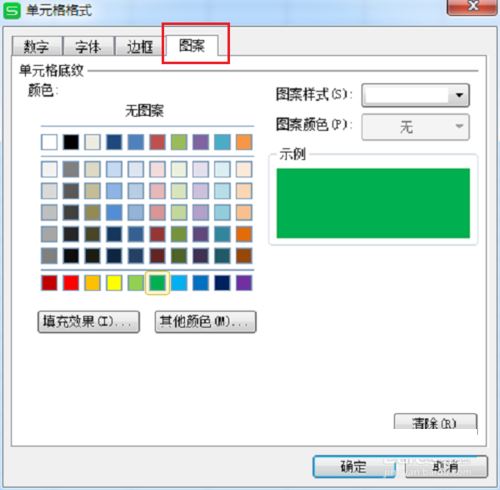The image size is (500, 490).
Task: Pick the light green standard color
Action: [136, 283]
